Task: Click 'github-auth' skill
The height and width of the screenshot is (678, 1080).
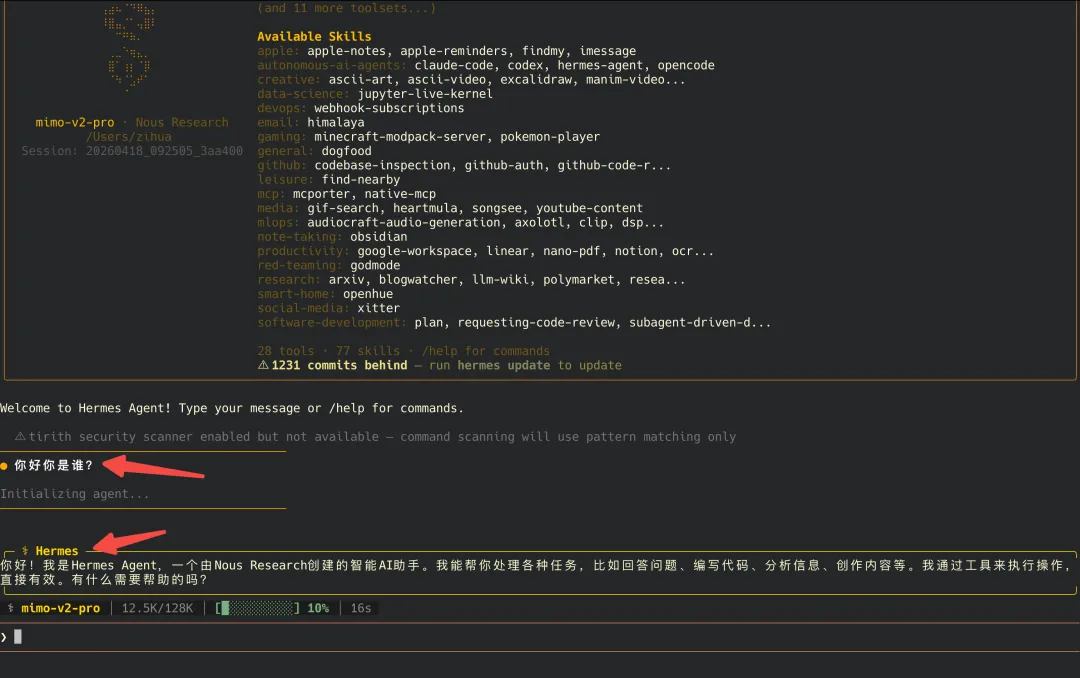Action: point(503,165)
